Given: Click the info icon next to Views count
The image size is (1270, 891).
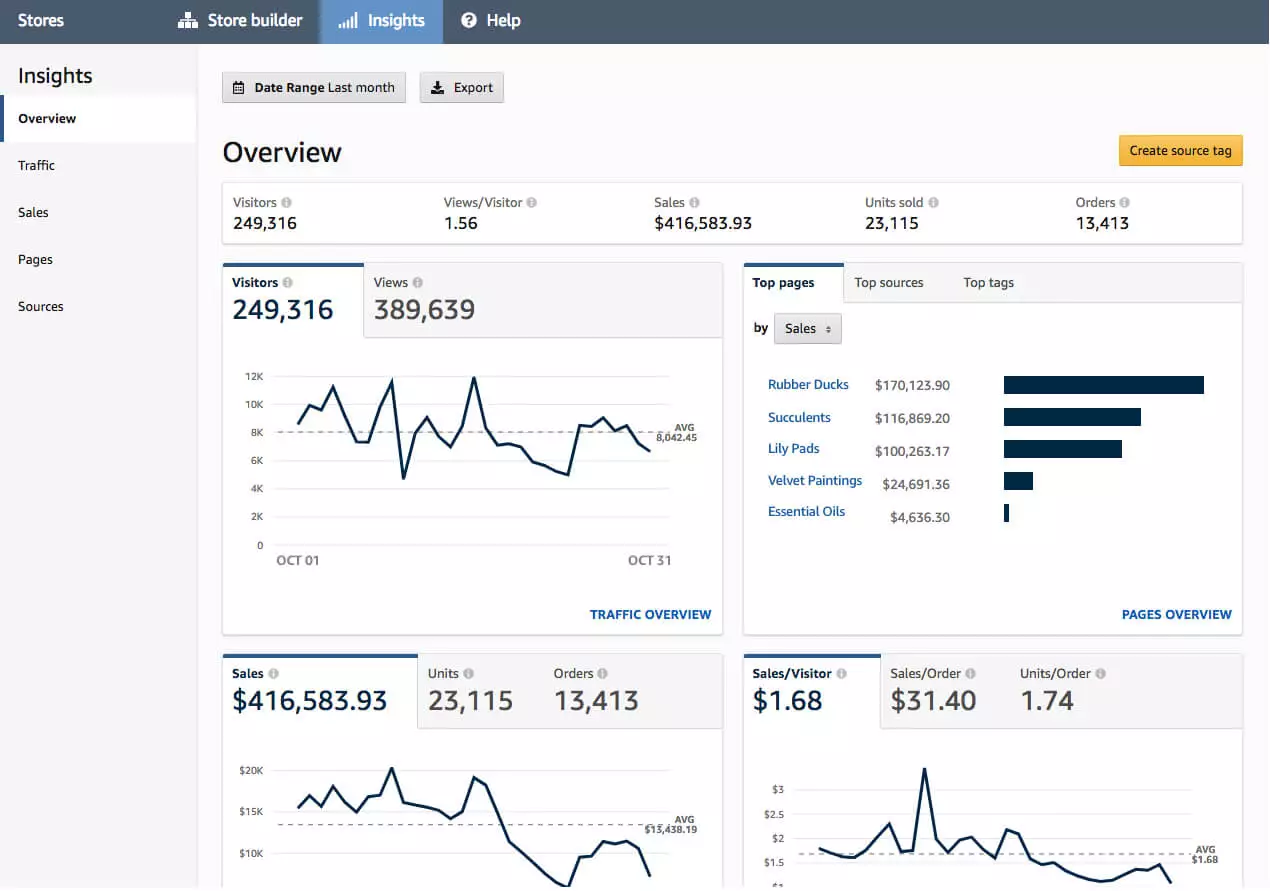Looking at the screenshot, I should click(418, 281).
